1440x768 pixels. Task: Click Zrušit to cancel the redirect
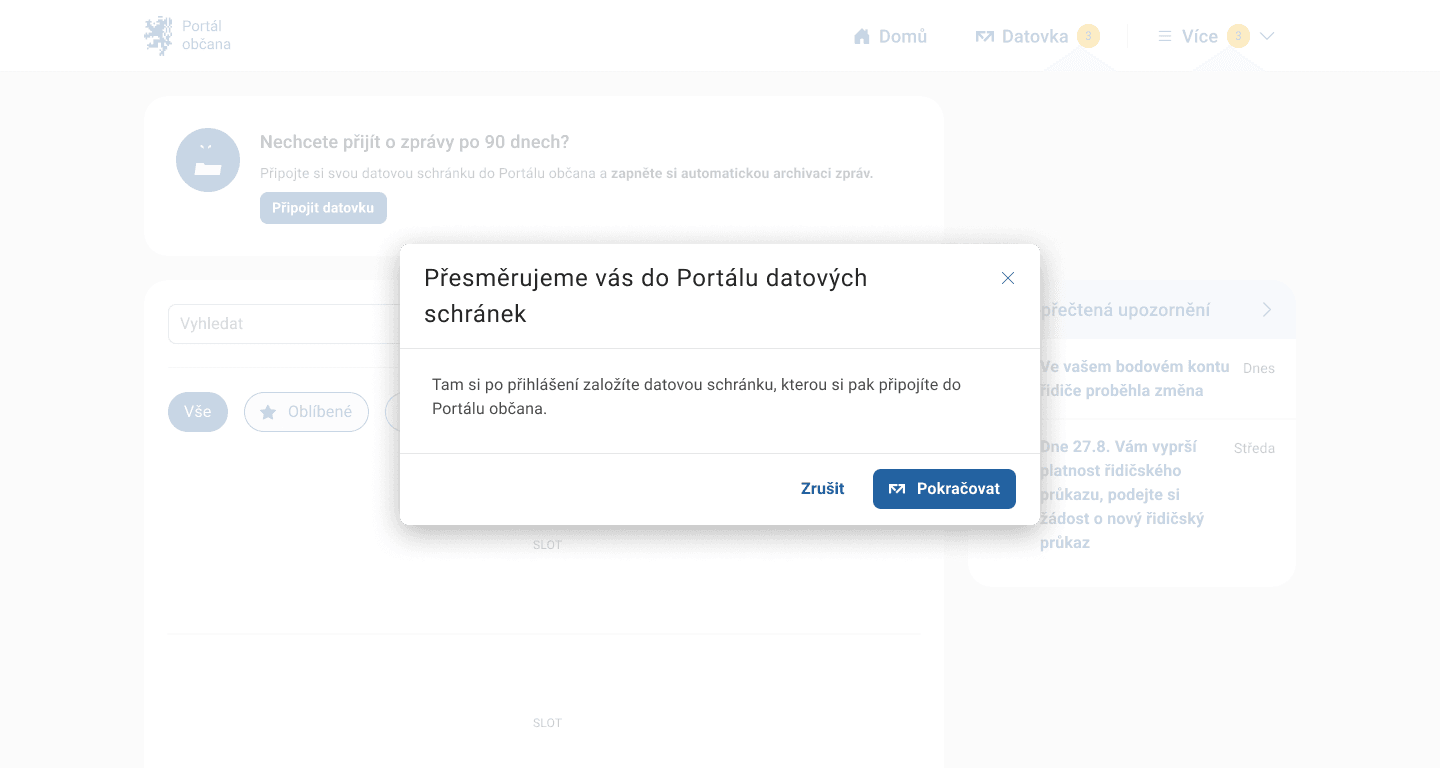(x=822, y=489)
